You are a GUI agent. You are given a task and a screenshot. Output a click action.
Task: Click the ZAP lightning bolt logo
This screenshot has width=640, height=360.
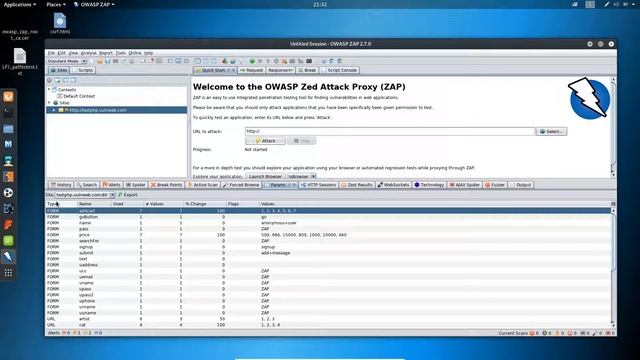click(x=589, y=98)
